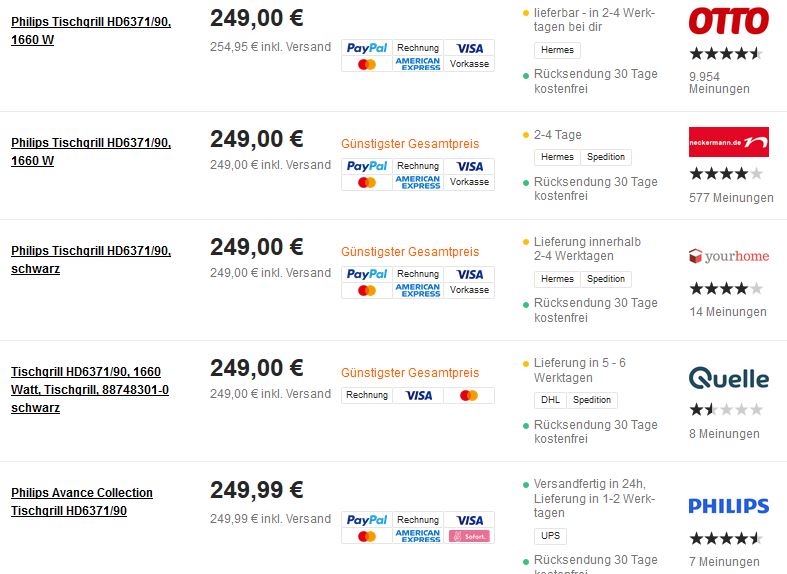Click the OTTO shop logo
Viewport: 787px width, 574px height.
tap(728, 21)
